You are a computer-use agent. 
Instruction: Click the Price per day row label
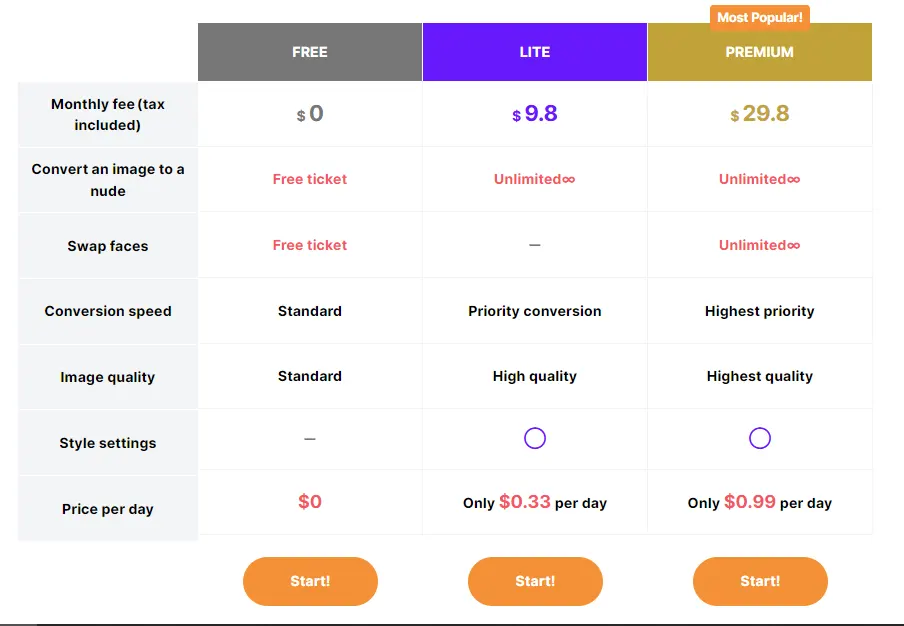(107, 508)
